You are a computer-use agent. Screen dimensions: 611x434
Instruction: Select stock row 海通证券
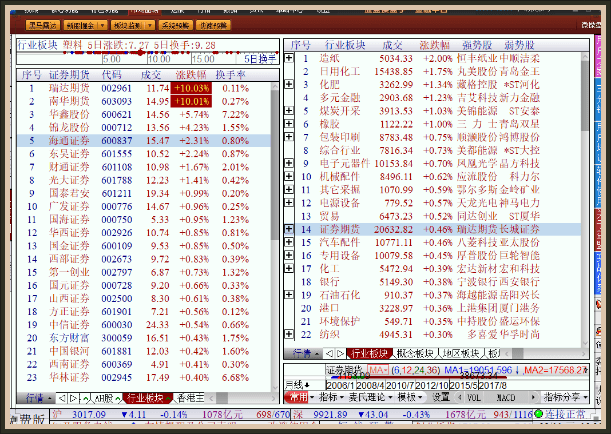144,141
